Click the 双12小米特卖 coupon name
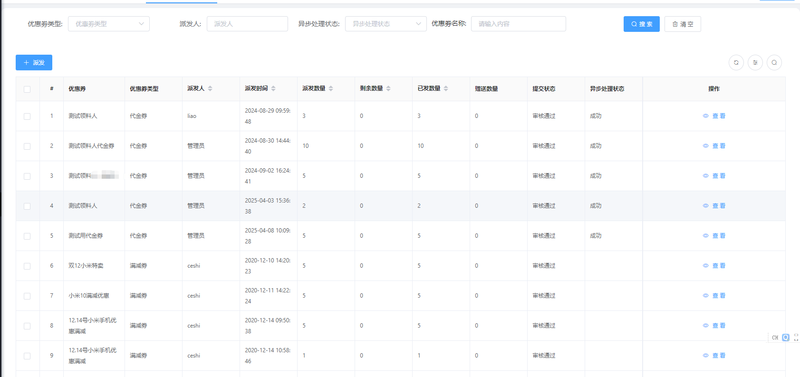The width and height of the screenshot is (800, 377). pos(86,266)
